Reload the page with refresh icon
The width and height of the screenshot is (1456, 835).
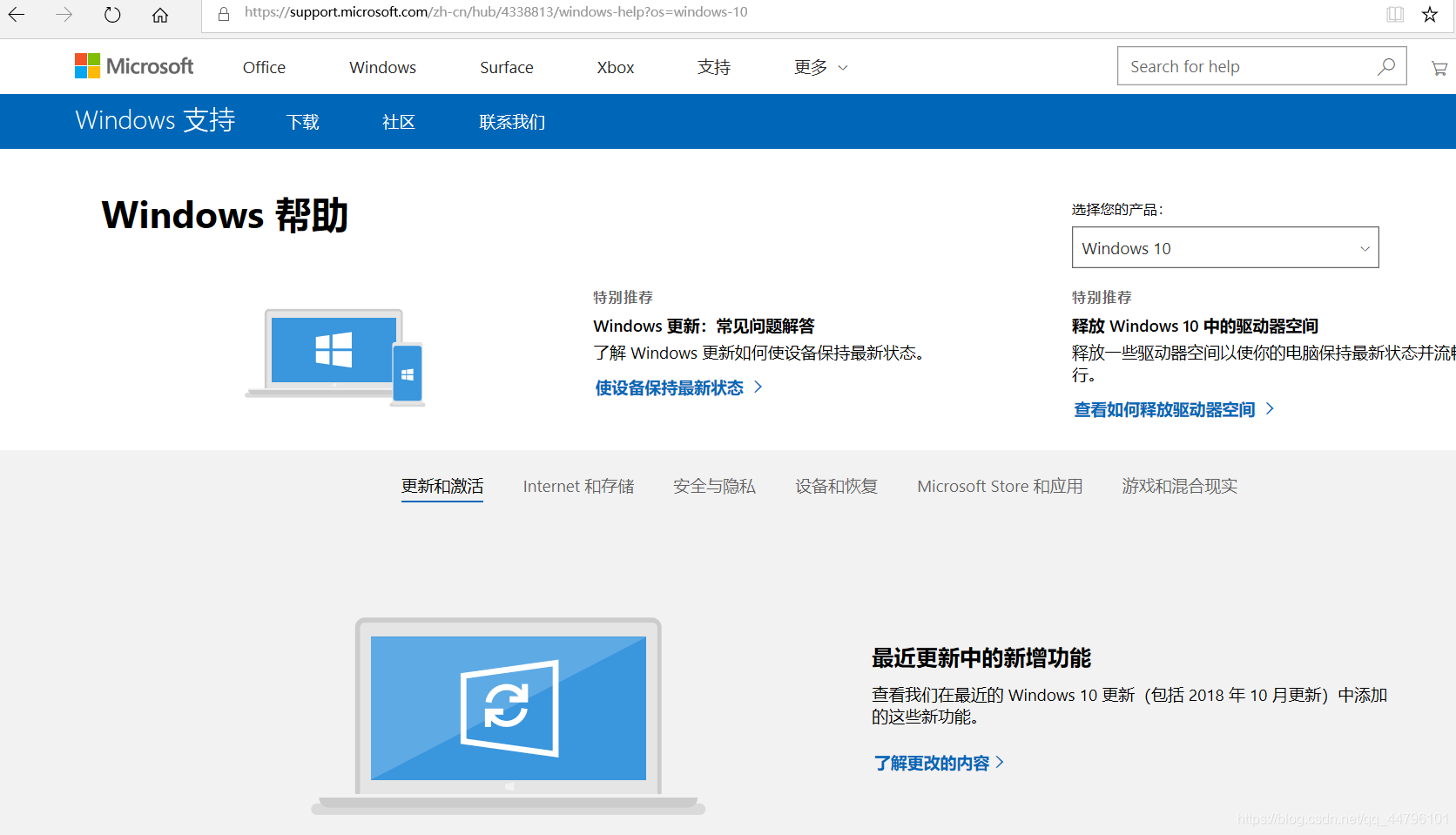[x=112, y=15]
